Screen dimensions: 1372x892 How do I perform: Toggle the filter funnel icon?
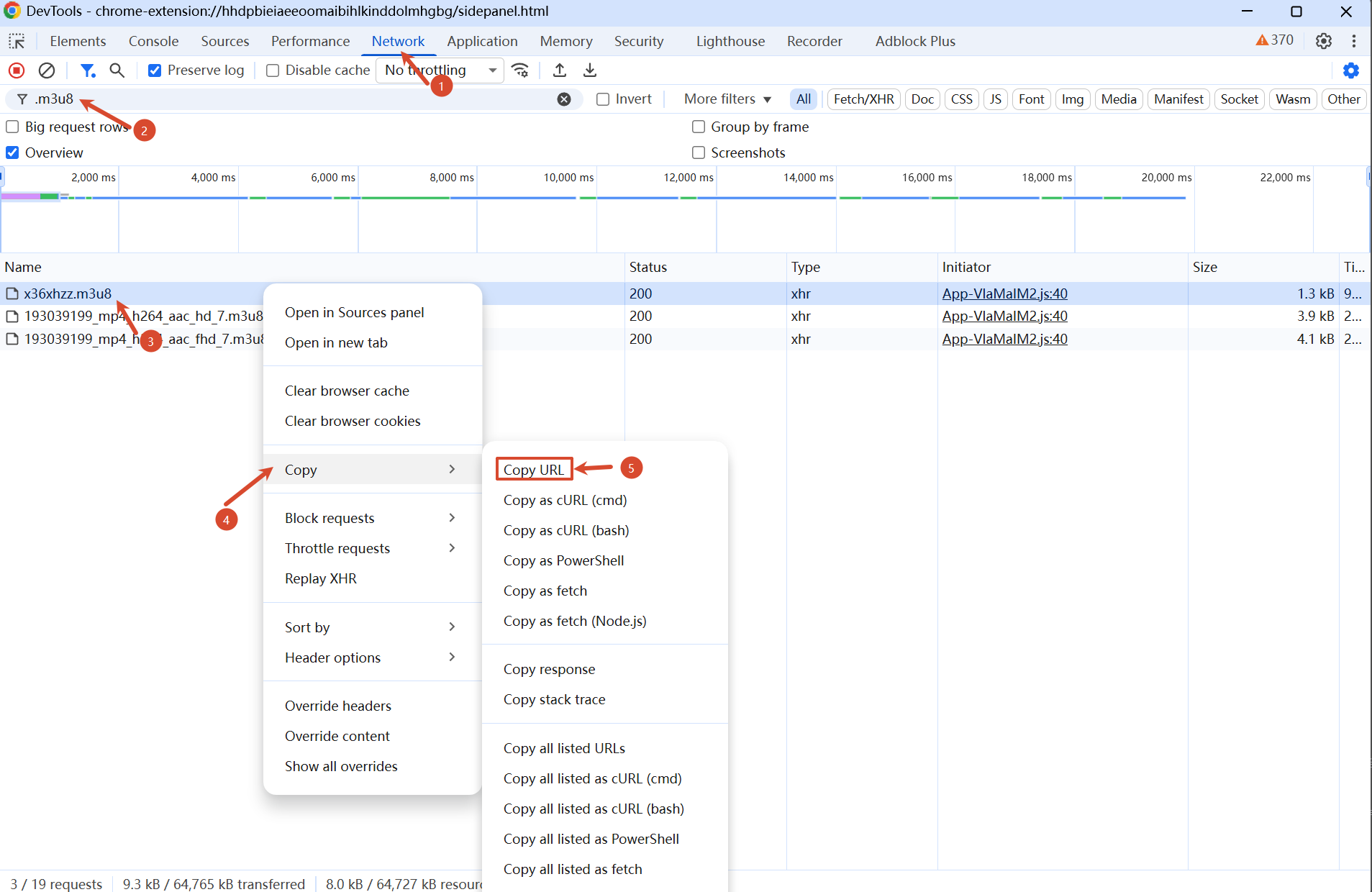88,70
